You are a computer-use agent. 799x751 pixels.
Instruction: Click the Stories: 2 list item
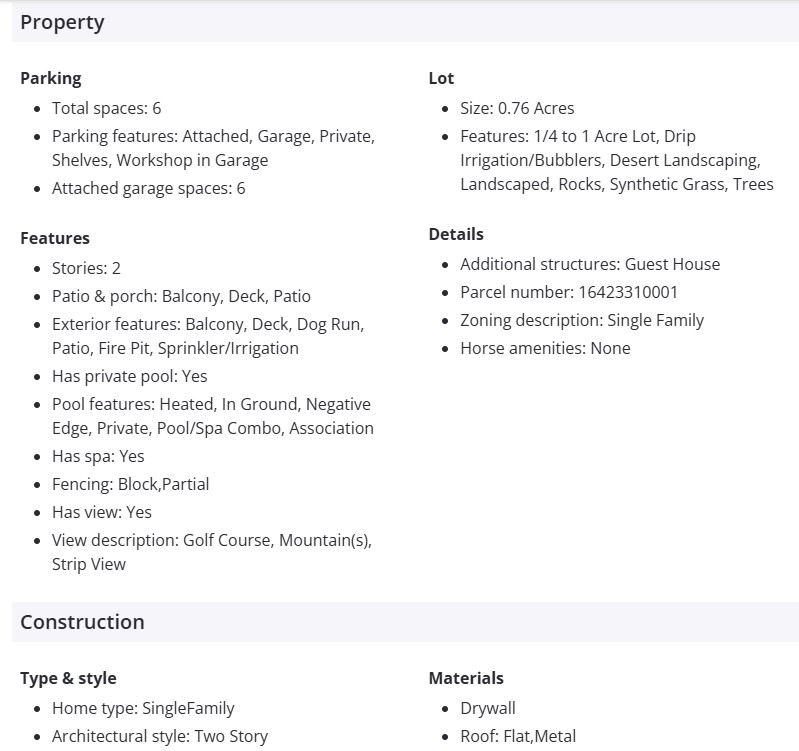tap(86, 268)
